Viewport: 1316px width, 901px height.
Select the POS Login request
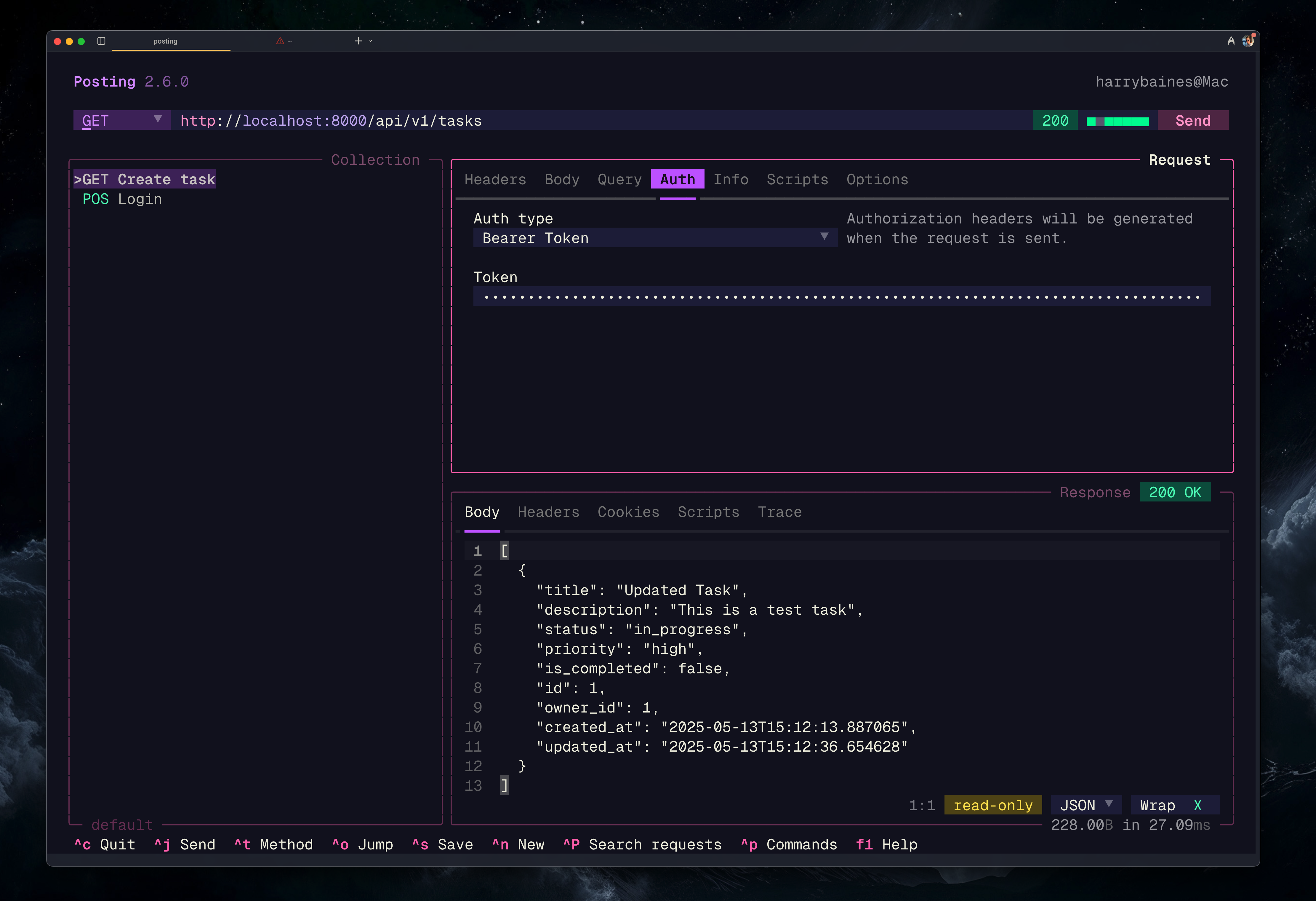tap(122, 199)
